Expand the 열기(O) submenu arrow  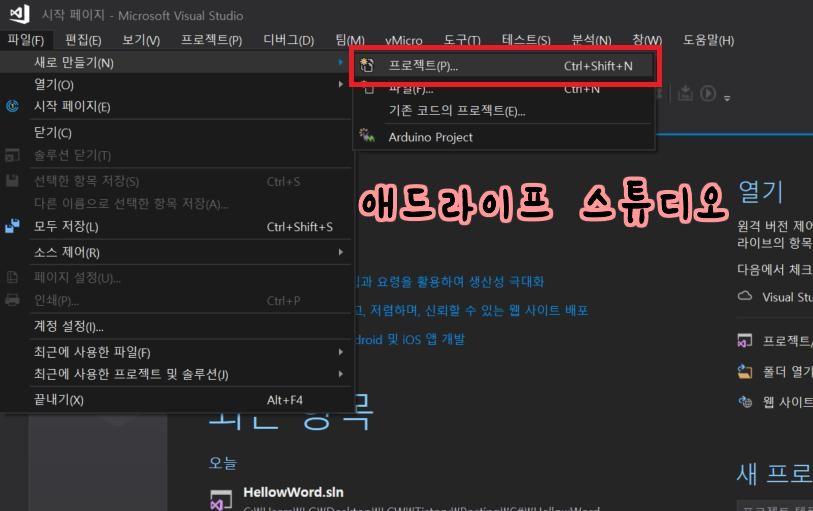341,84
